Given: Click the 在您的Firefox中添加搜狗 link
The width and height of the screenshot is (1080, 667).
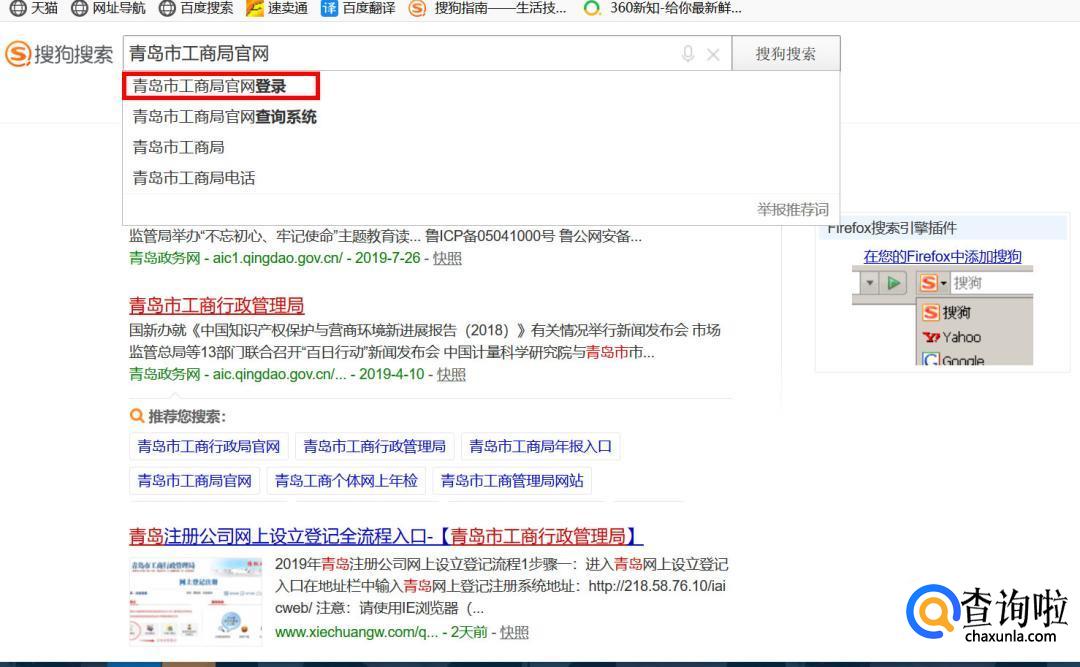Looking at the screenshot, I should [x=942, y=256].
